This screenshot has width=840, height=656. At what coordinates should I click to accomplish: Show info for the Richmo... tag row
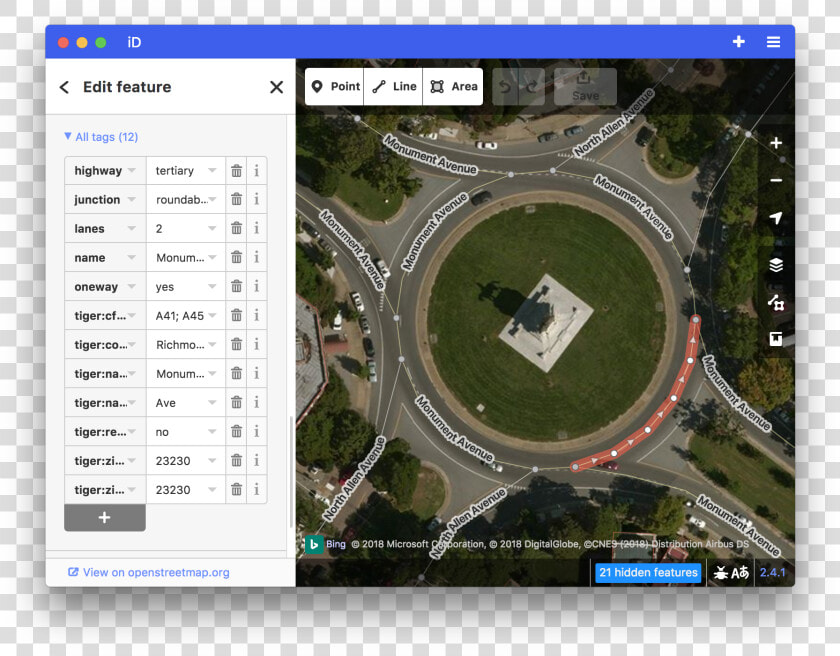257,344
